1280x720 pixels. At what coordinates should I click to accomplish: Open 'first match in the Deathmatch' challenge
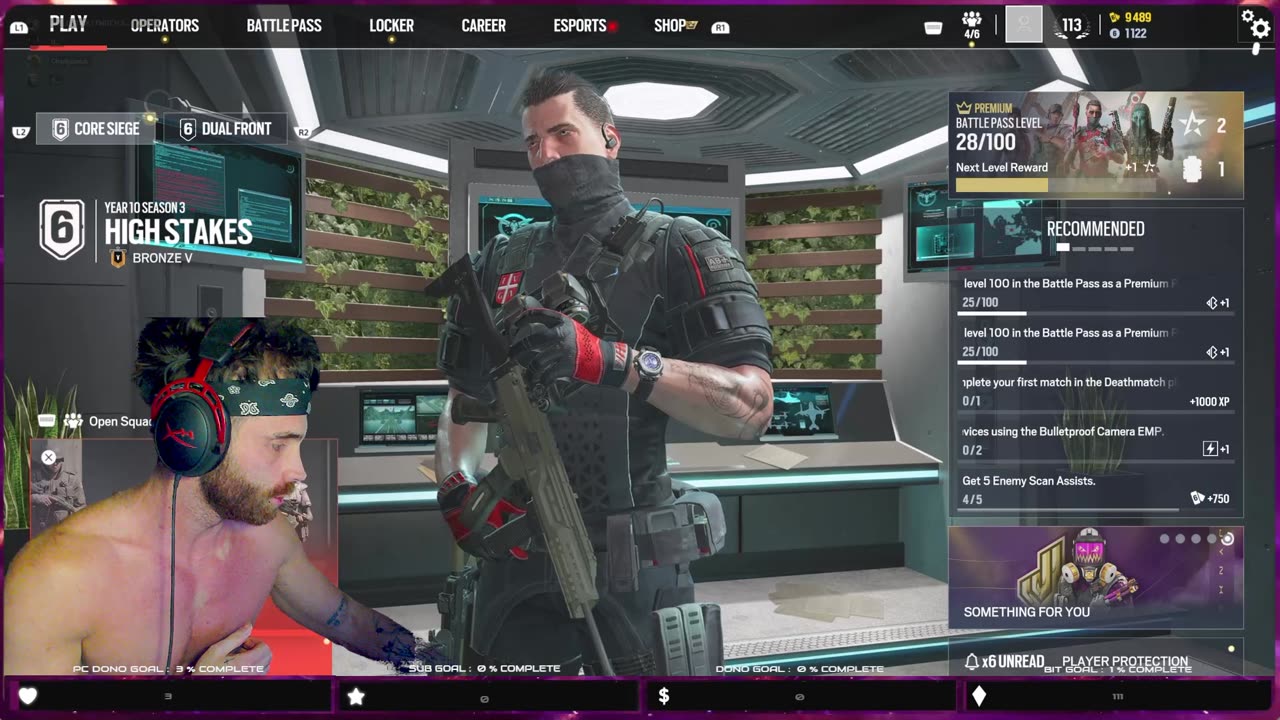coord(1096,391)
